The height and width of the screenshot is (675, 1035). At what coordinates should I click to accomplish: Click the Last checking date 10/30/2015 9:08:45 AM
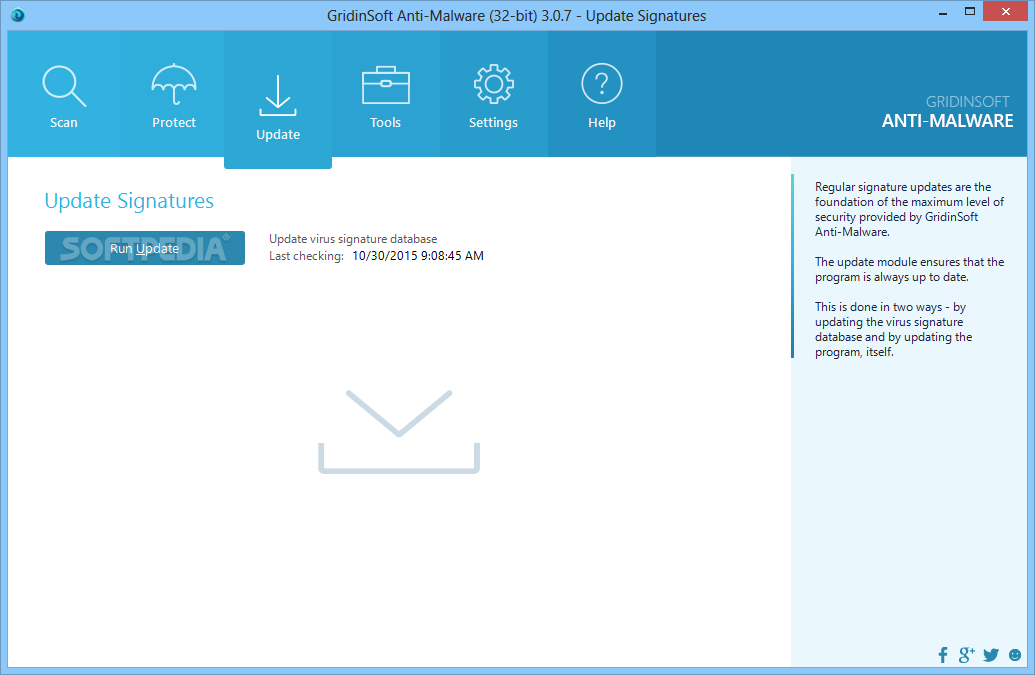coord(418,255)
